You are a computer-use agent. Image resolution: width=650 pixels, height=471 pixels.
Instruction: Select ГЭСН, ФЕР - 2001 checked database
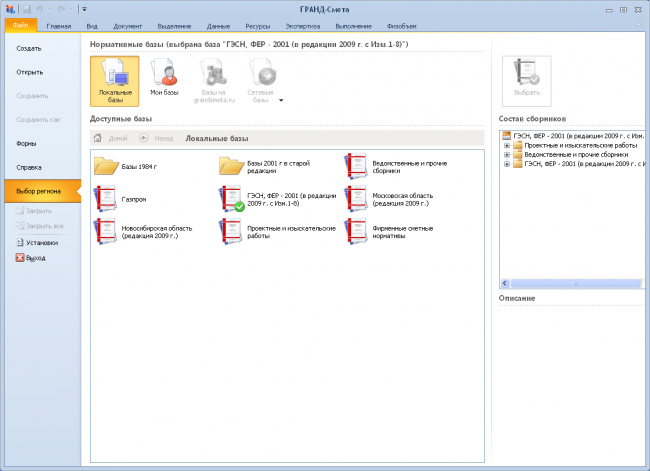[x=231, y=199]
